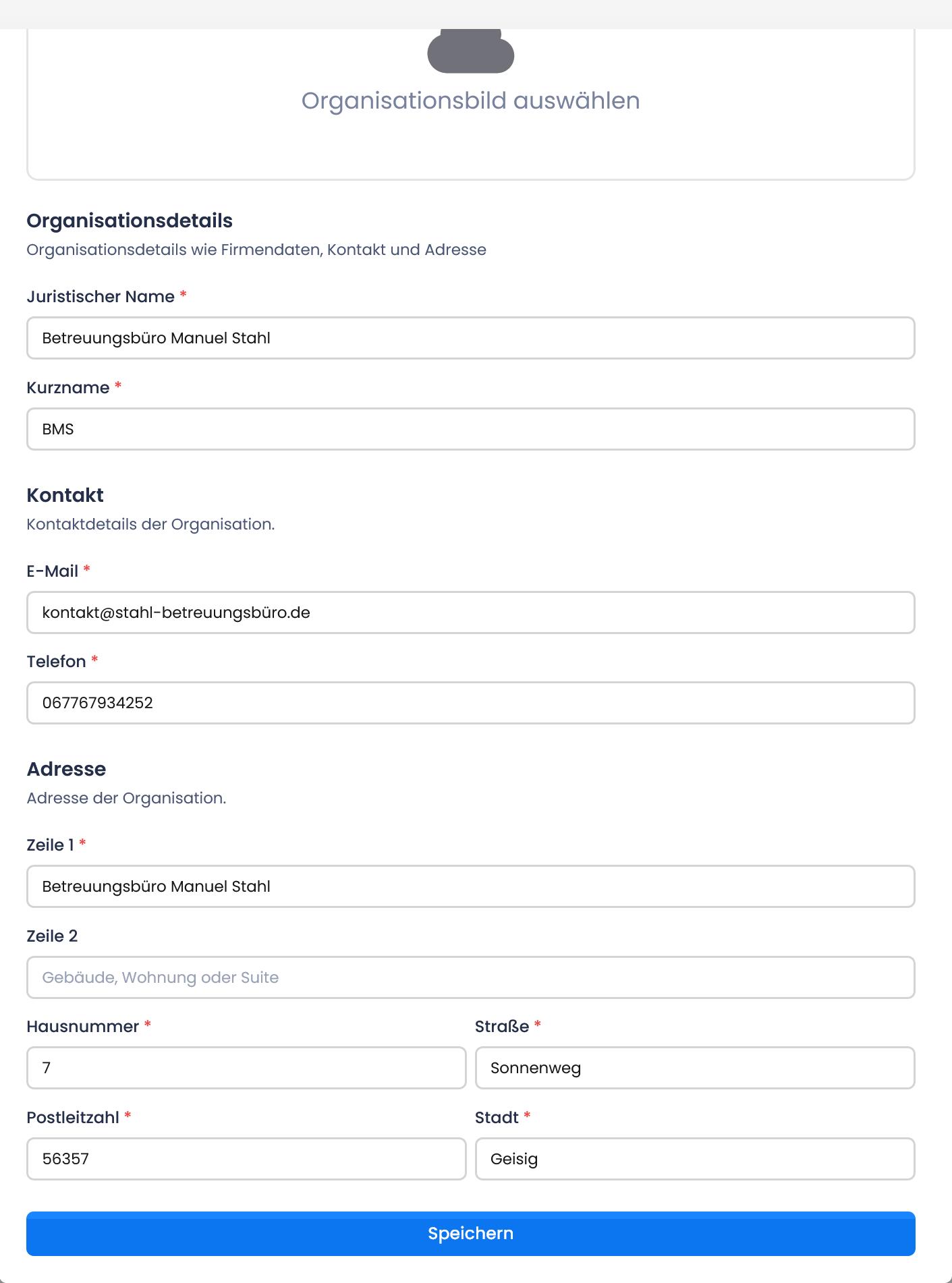The width and height of the screenshot is (952, 1283).
Task: Click the 'Telefon' field label
Action: (x=57, y=662)
